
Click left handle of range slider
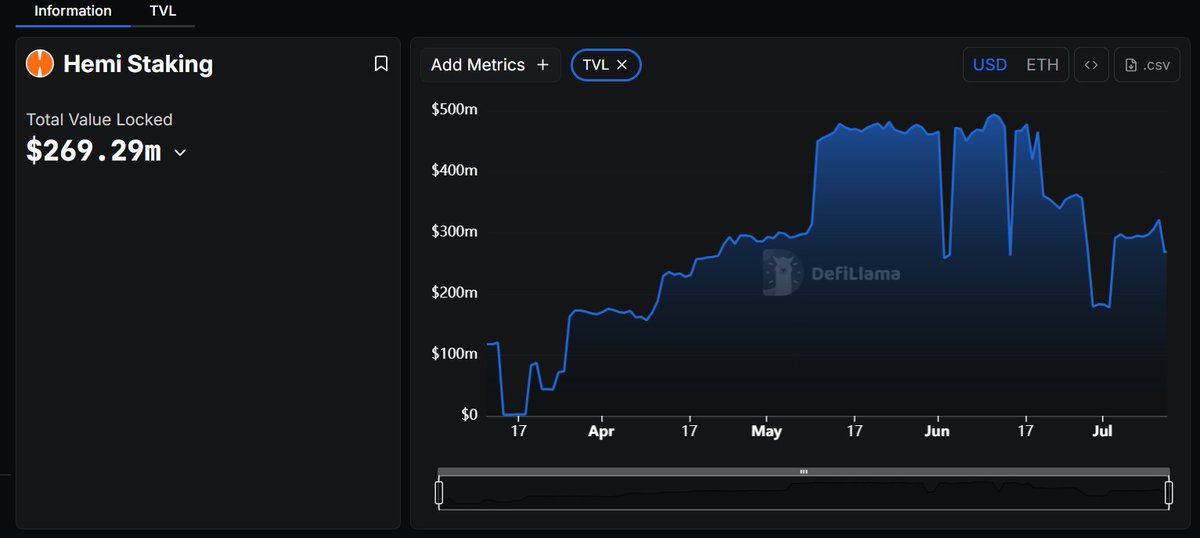pos(439,493)
